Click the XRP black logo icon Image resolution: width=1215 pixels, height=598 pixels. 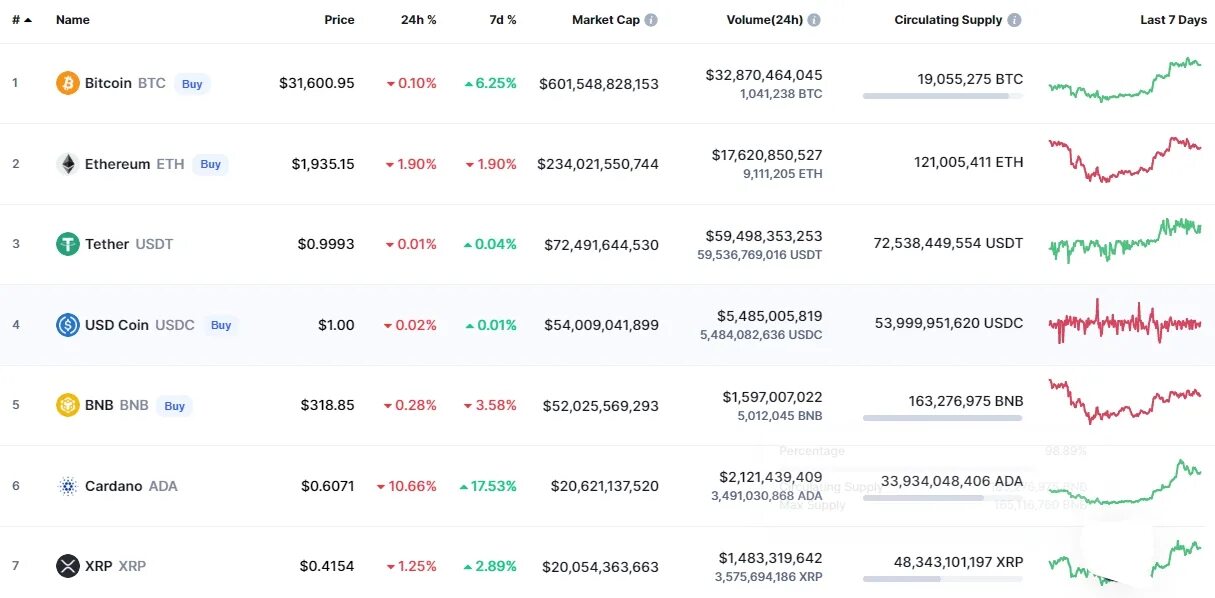tap(67, 566)
